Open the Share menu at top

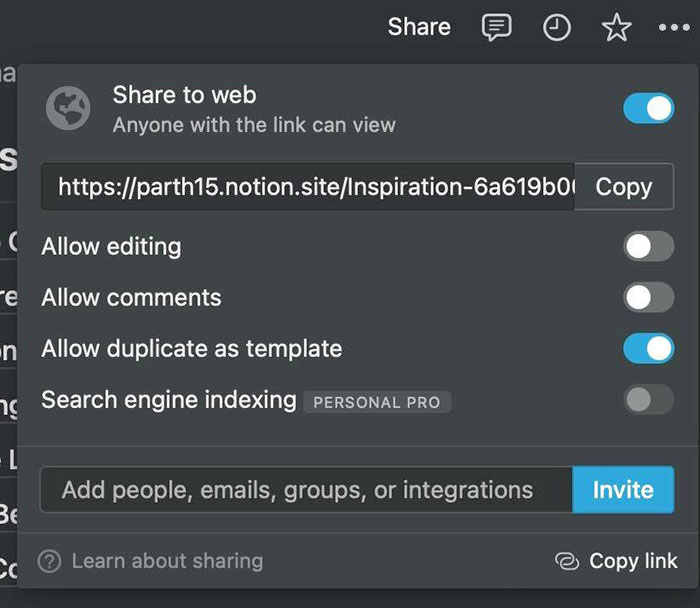419,27
